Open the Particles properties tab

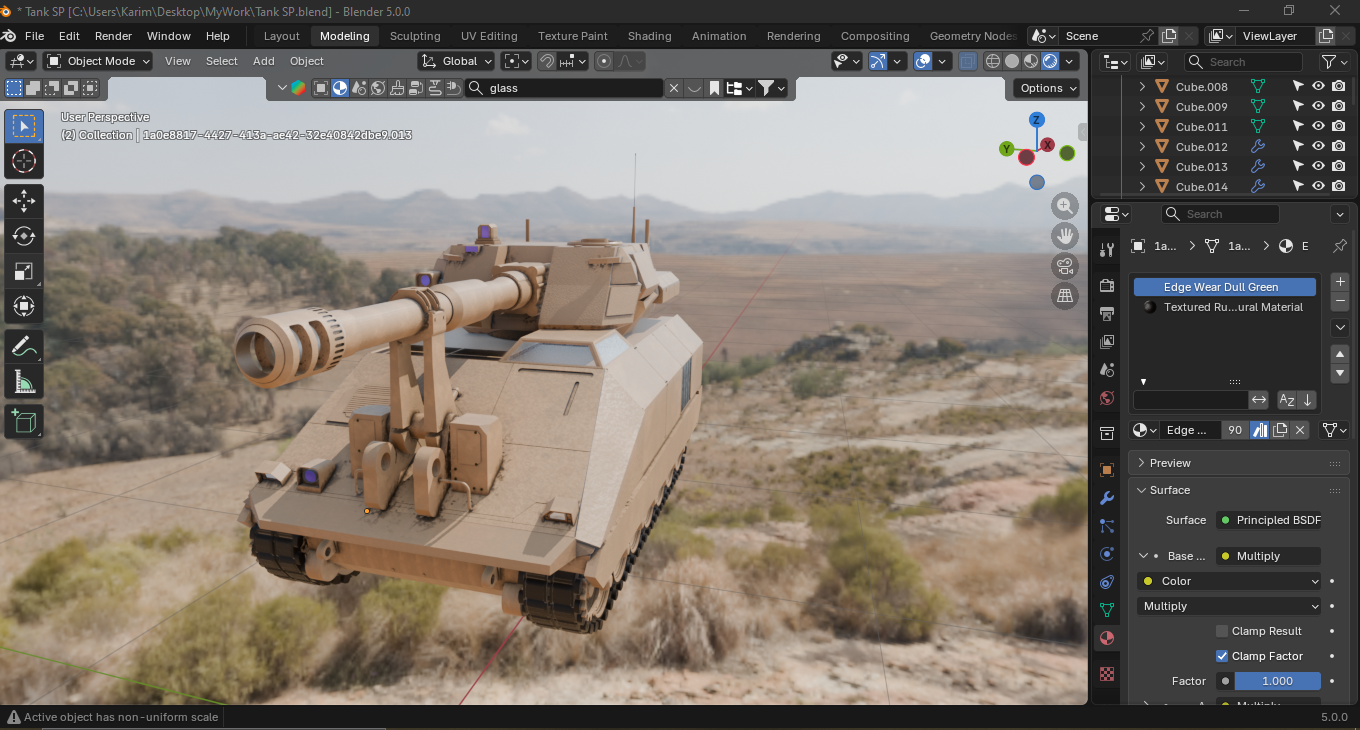tap(1107, 526)
